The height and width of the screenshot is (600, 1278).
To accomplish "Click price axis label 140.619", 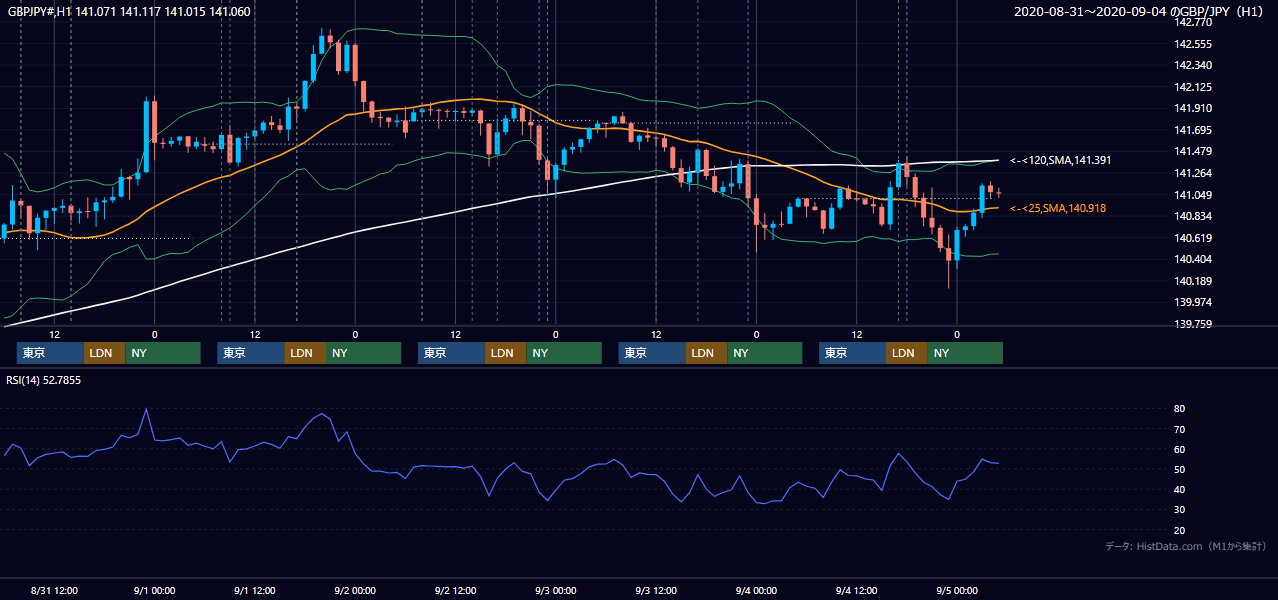I will (x=1195, y=238).
